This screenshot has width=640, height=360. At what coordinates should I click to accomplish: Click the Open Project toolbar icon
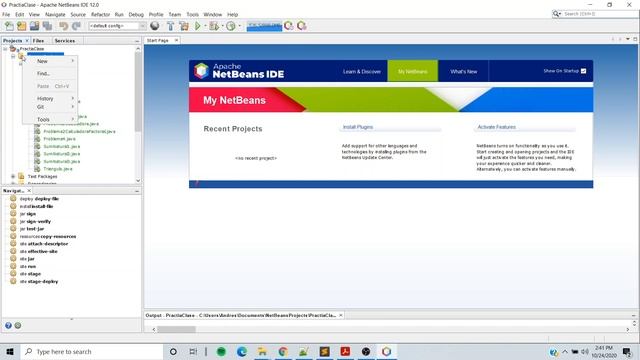click(x=34, y=26)
